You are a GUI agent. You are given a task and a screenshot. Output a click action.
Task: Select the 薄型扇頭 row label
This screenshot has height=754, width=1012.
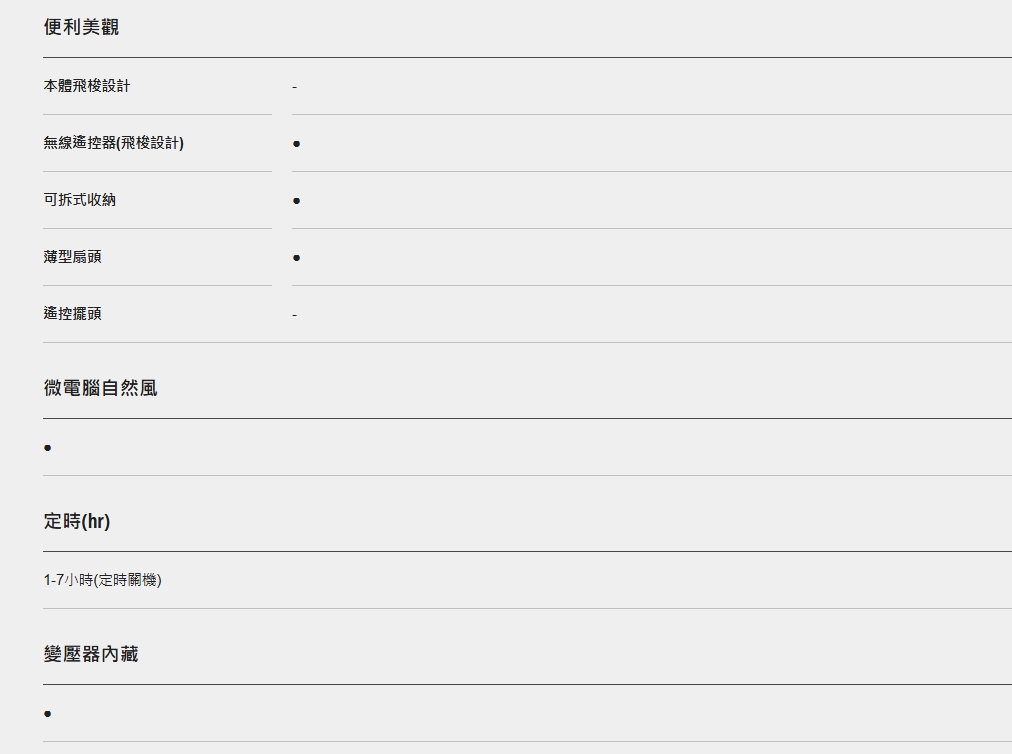click(72, 256)
